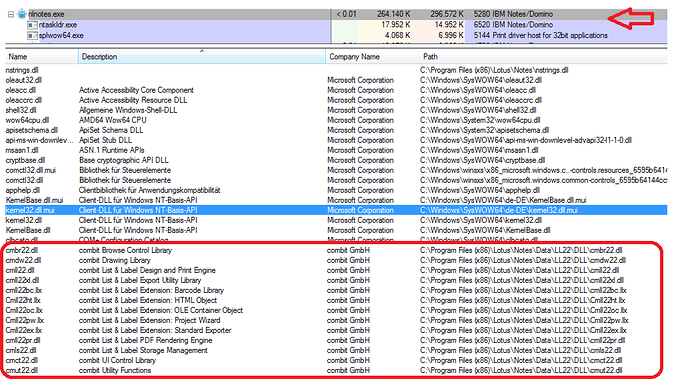The image size is (690, 388).
Task: Sort DLL list by Path column
Action: click(x=543, y=57)
